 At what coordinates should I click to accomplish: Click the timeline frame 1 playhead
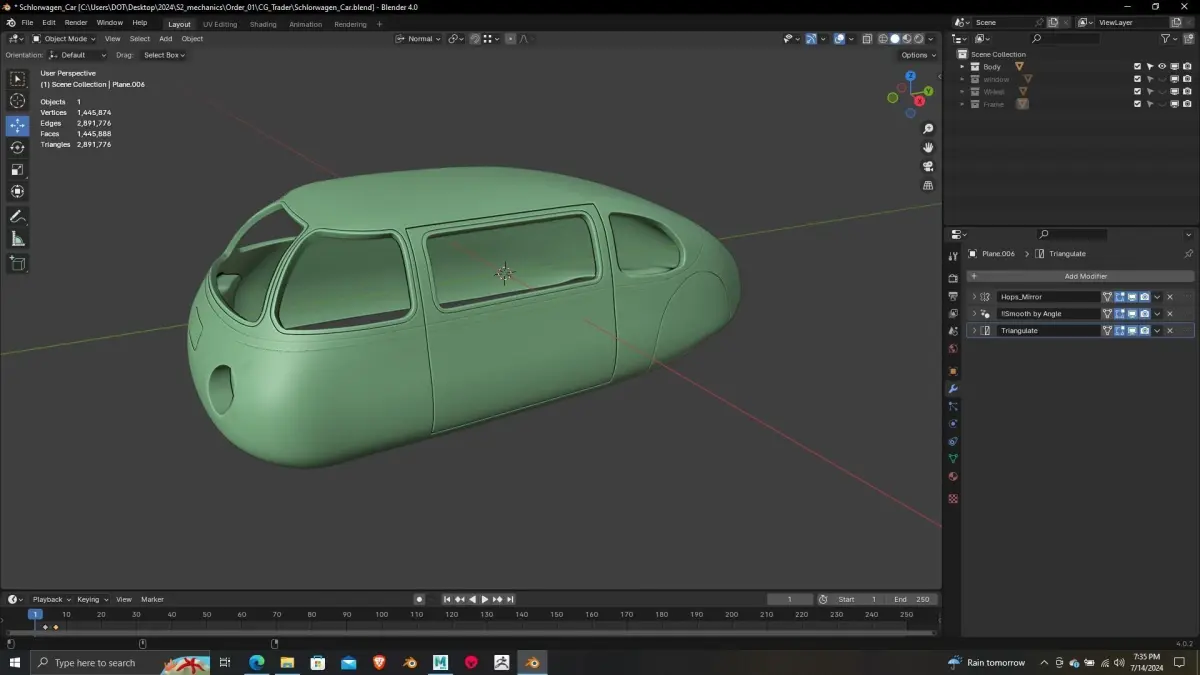(x=35, y=614)
